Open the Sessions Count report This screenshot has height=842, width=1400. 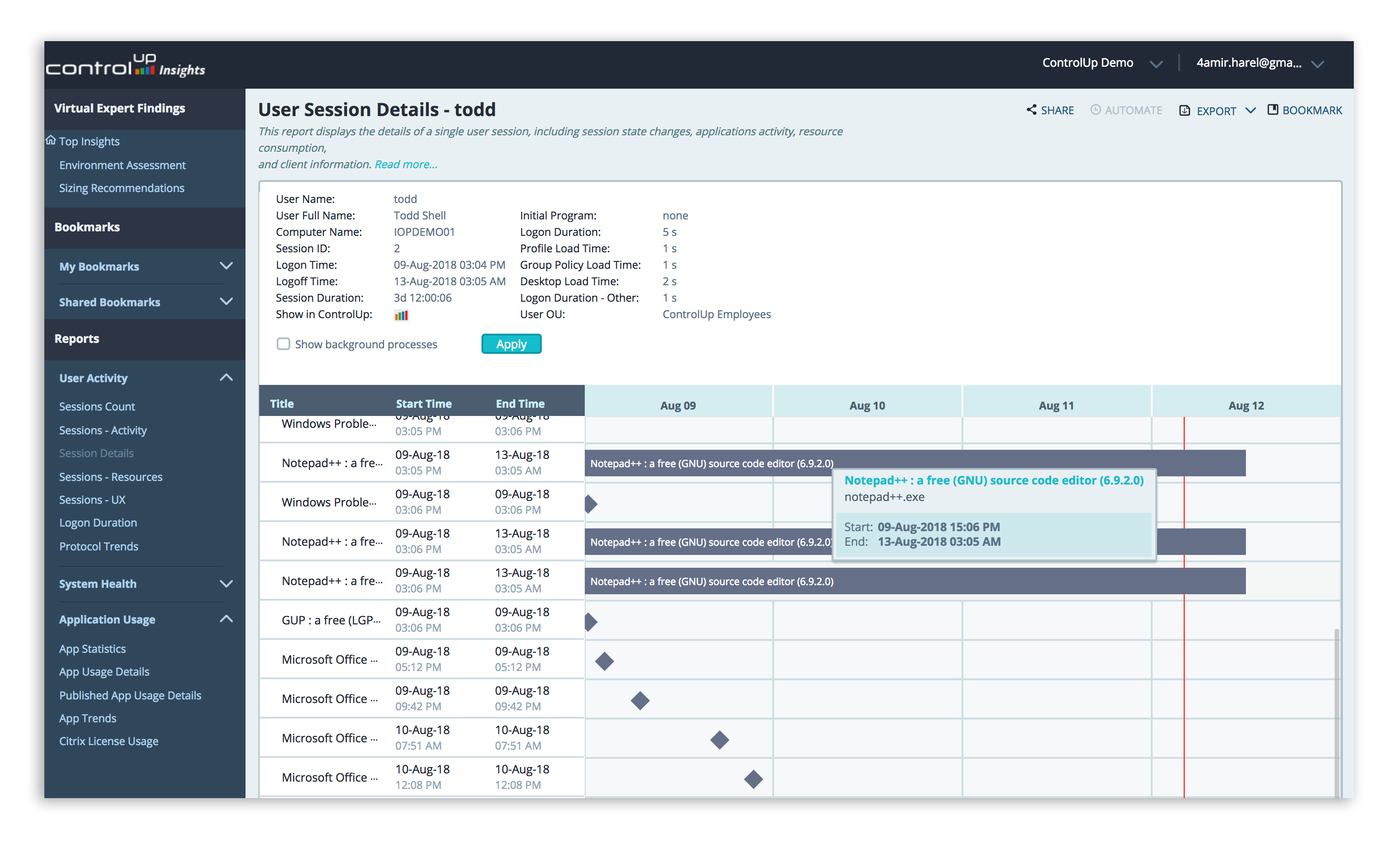97,406
